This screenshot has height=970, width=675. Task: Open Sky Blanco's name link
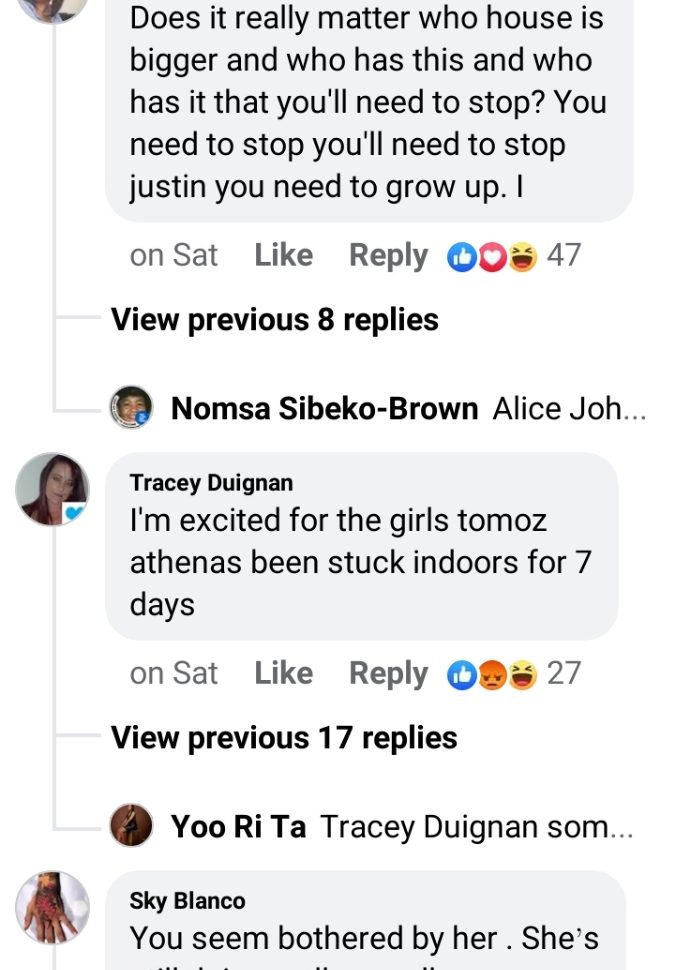click(187, 901)
